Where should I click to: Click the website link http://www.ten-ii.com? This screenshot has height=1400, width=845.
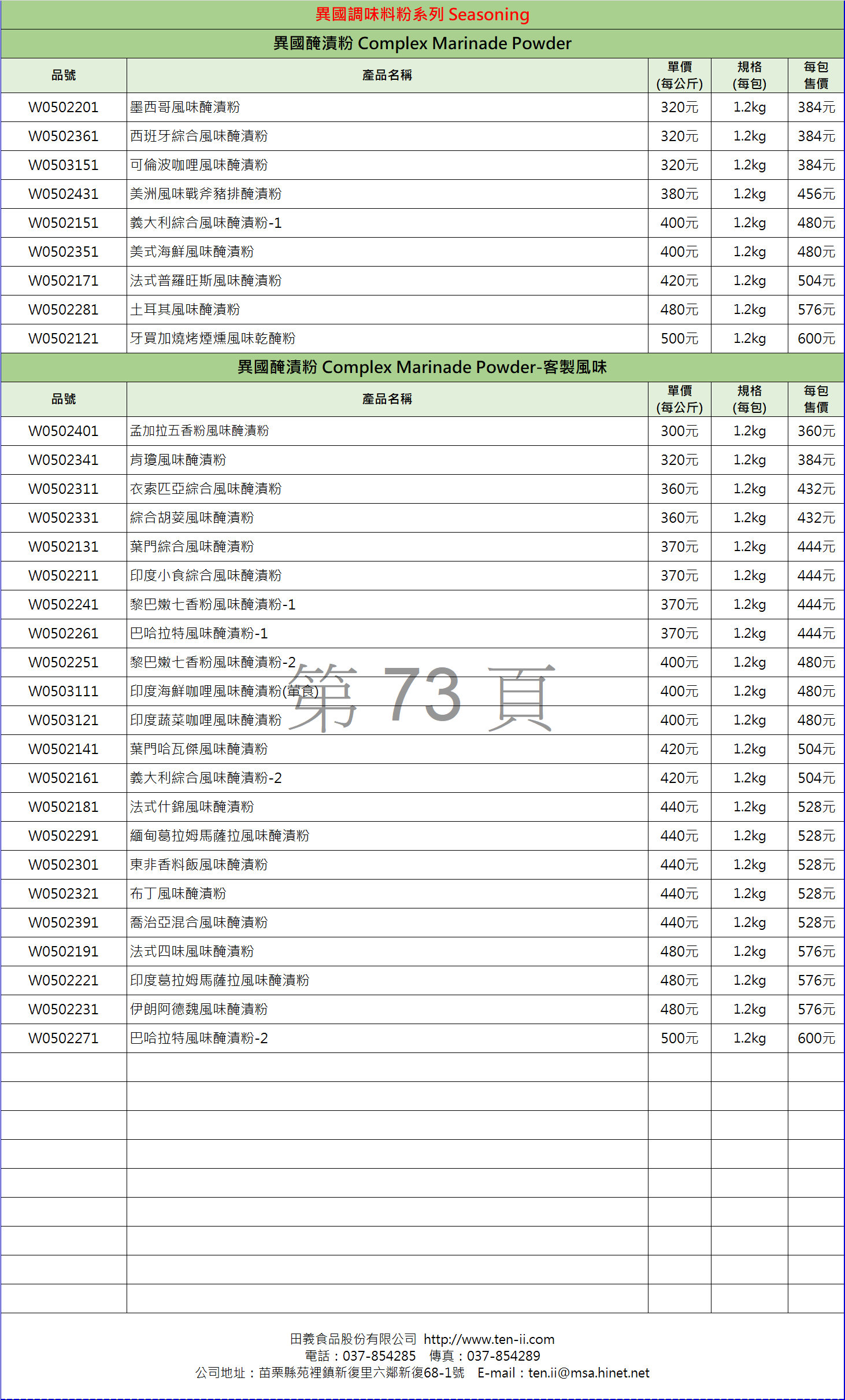[x=488, y=1339]
